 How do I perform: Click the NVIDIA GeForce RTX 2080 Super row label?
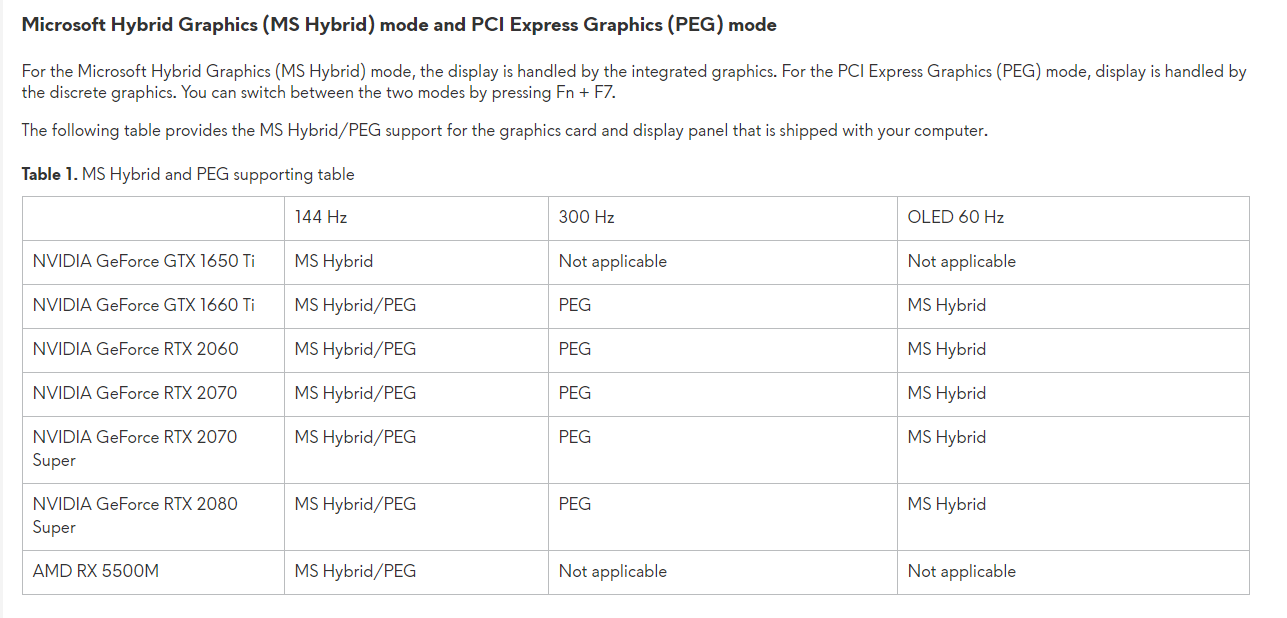[x=135, y=515]
